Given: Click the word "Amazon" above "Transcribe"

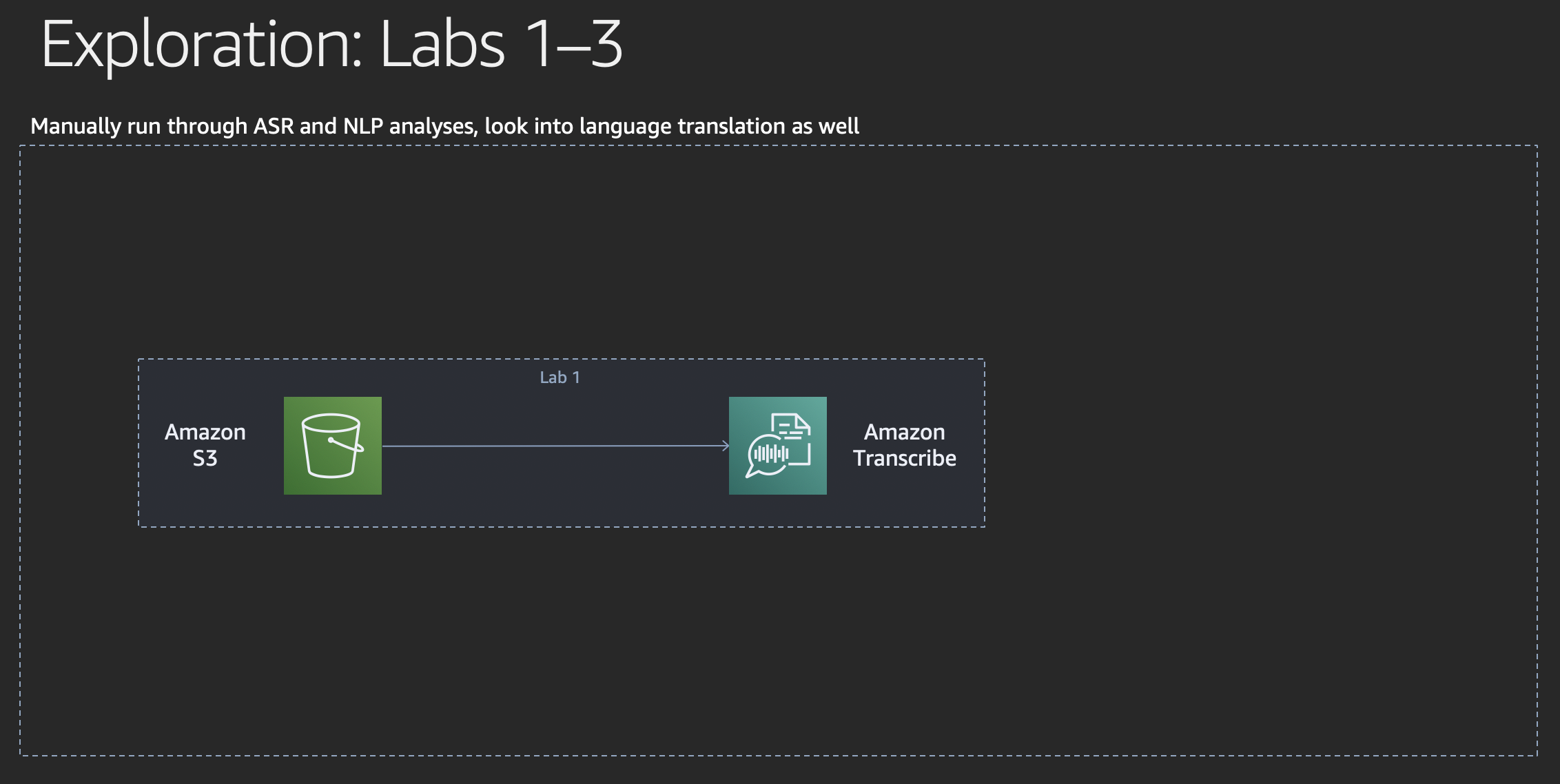Looking at the screenshot, I should pyautogui.click(x=904, y=432).
